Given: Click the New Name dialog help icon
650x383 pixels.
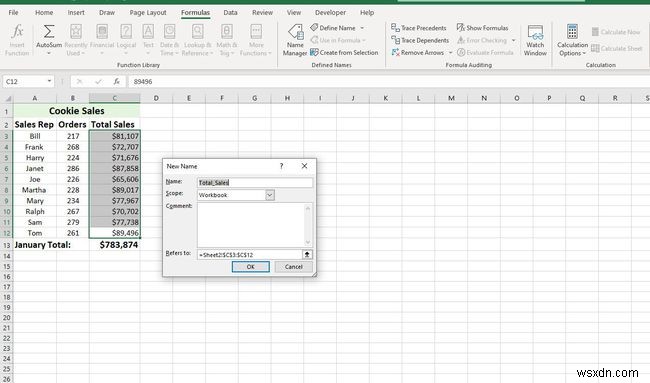Looking at the screenshot, I should coord(281,166).
